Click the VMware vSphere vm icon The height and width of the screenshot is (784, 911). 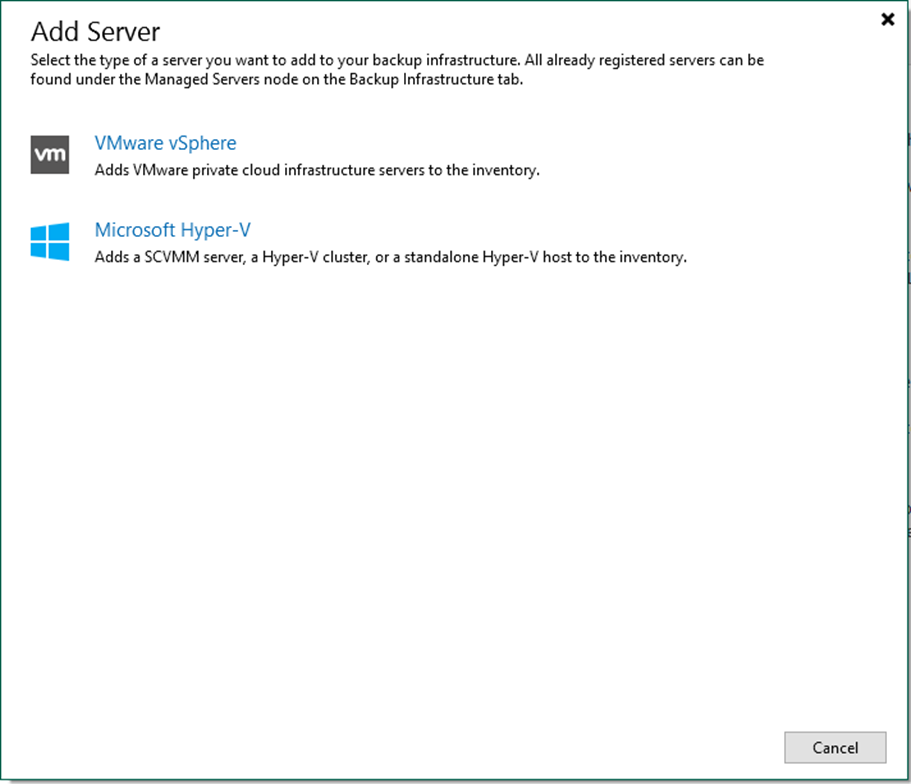pyautogui.click(x=50, y=155)
